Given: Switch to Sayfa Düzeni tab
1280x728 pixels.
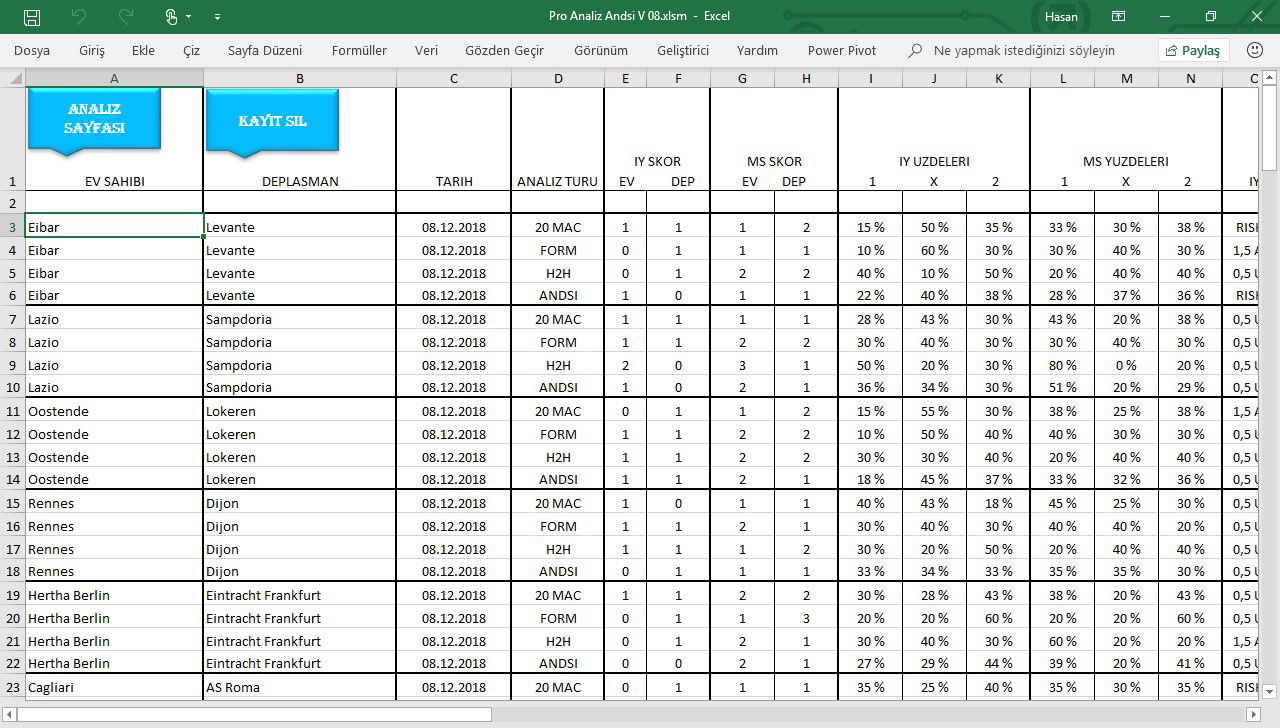Looking at the screenshot, I should (x=265, y=50).
